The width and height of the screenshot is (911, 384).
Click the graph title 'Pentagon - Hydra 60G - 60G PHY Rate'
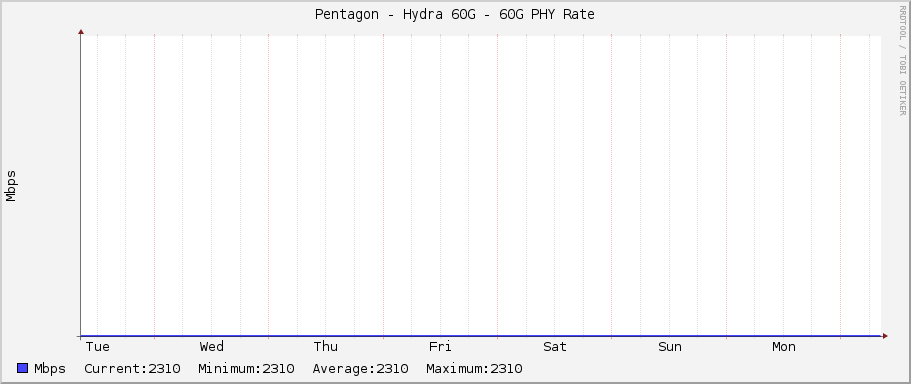pyautogui.click(x=454, y=15)
